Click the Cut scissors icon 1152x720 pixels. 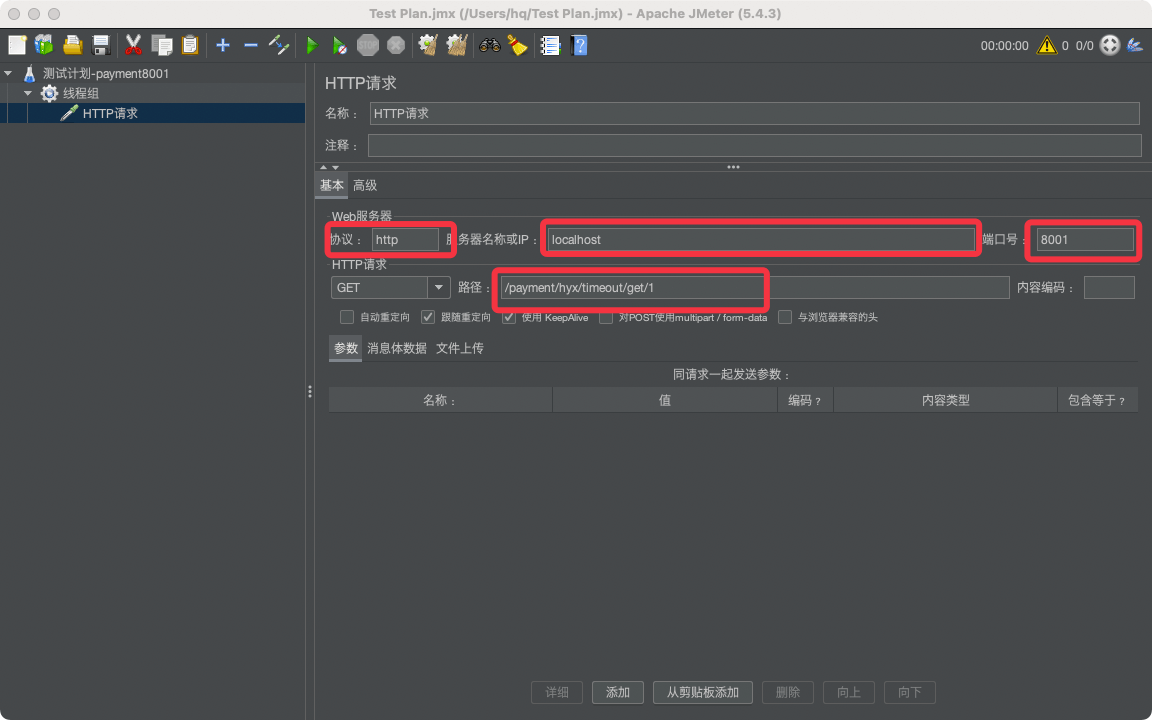(133, 46)
